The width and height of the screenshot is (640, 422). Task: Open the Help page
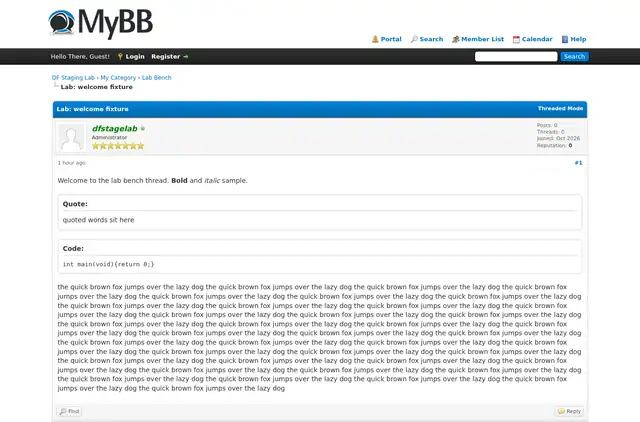pos(578,39)
